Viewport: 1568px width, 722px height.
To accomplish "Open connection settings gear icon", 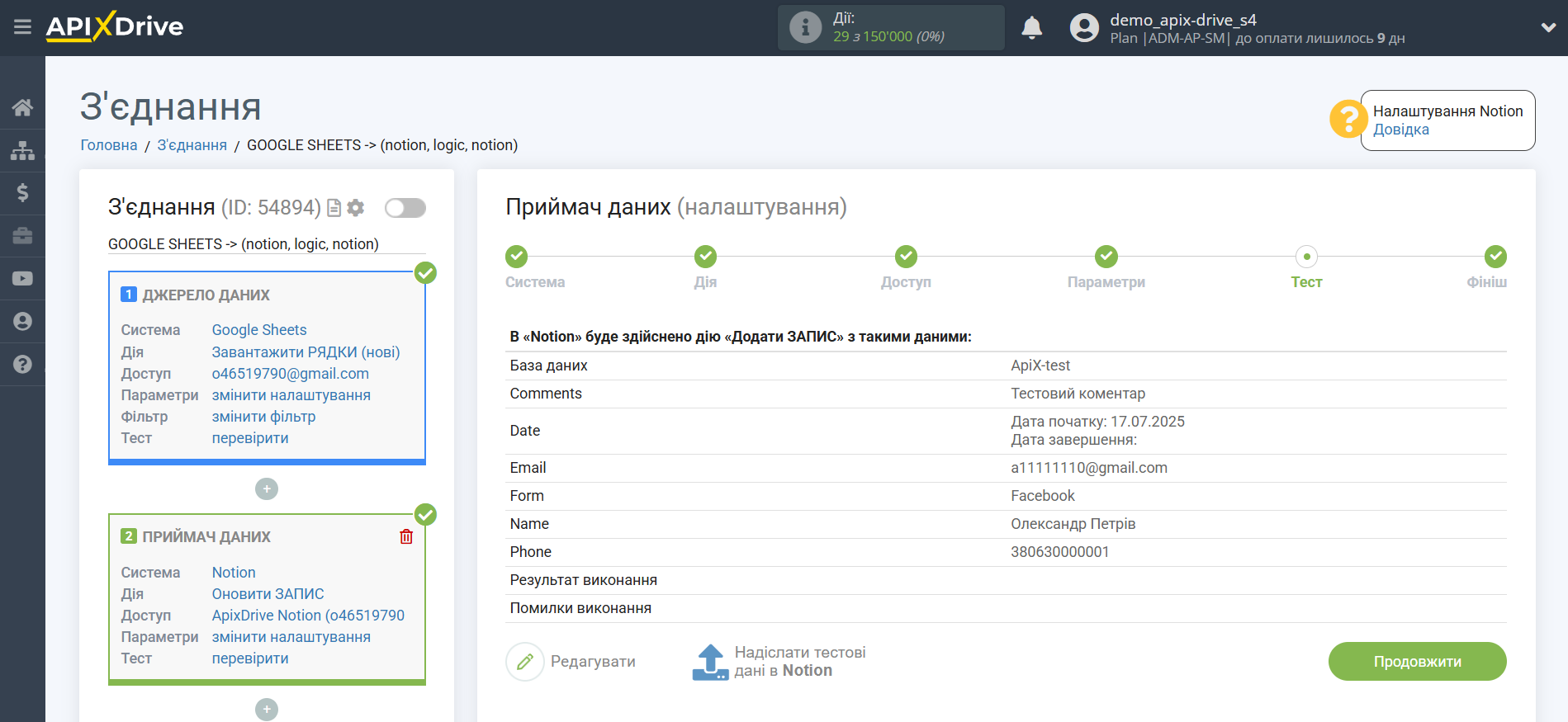I will pyautogui.click(x=356, y=208).
